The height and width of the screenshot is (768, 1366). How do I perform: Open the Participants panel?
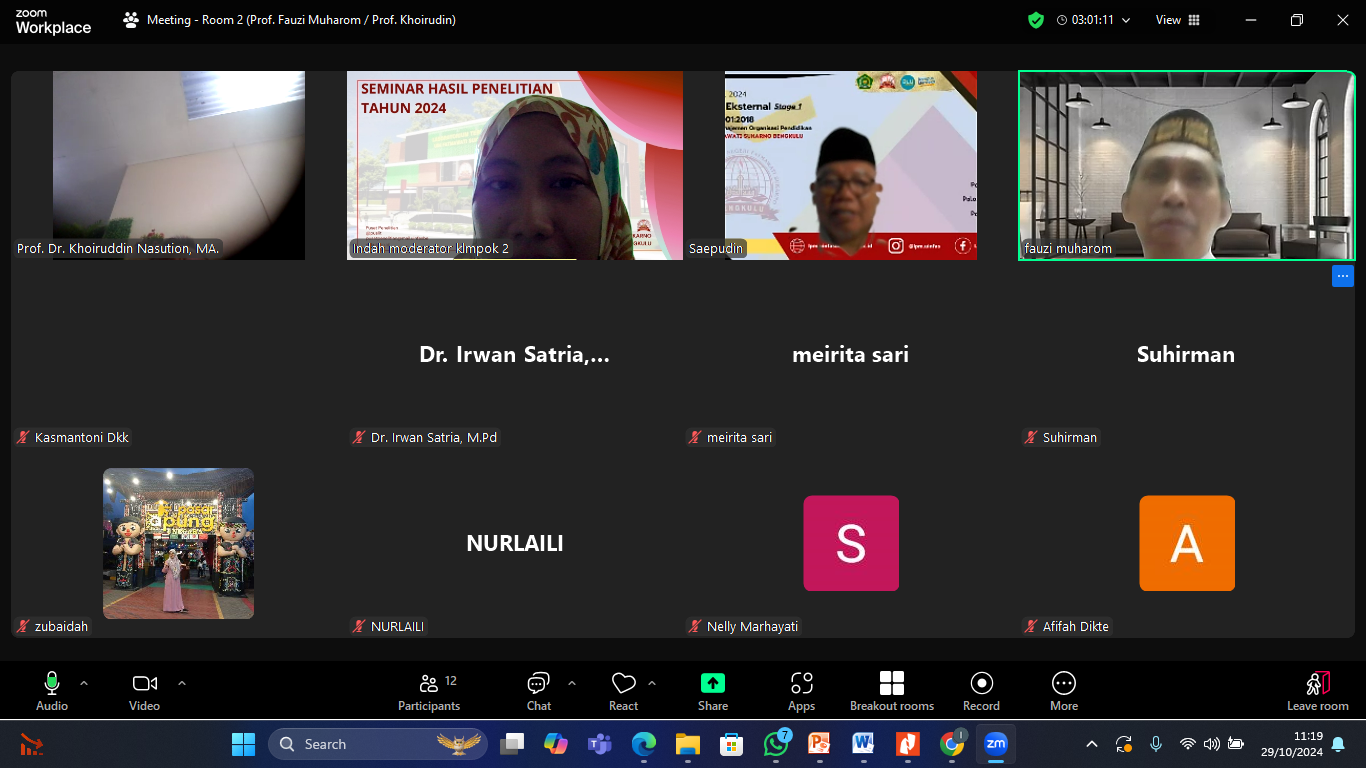[429, 691]
